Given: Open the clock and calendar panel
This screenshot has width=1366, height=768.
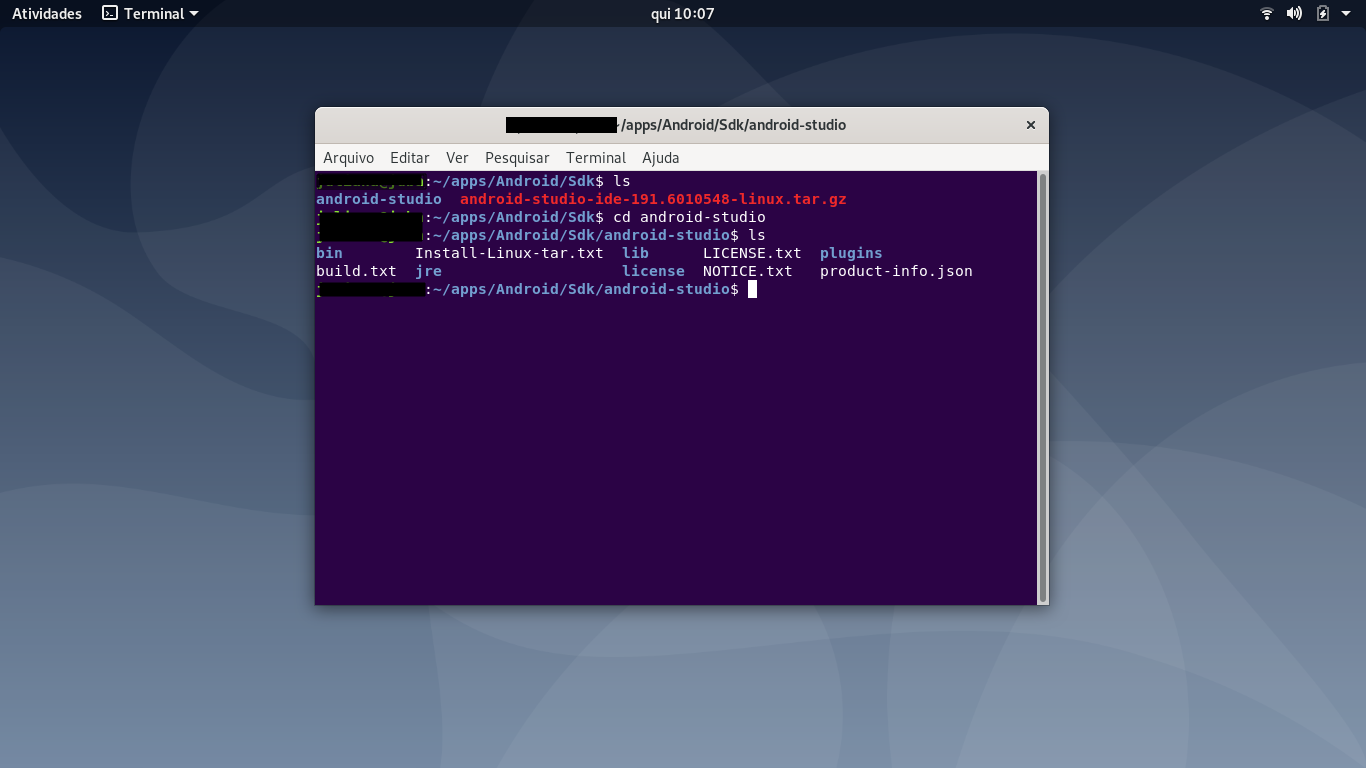Looking at the screenshot, I should coord(682,13).
